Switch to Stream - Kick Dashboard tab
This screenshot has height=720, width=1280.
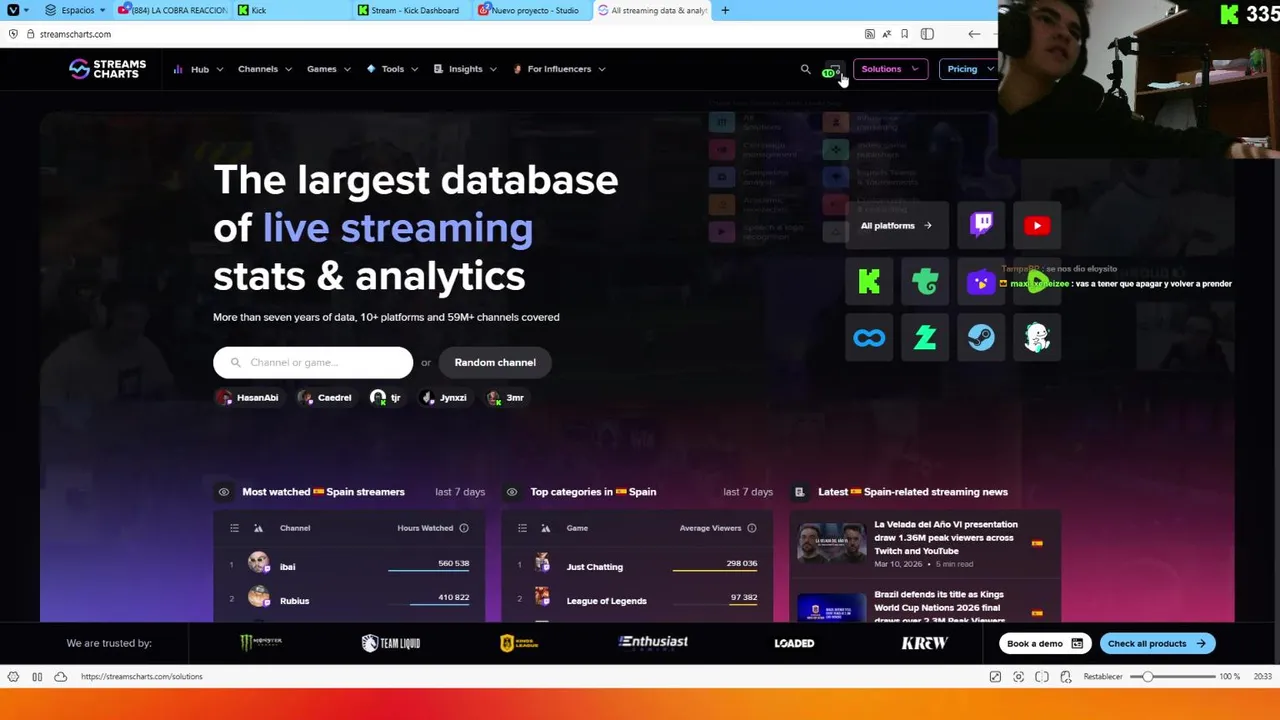click(x=414, y=10)
